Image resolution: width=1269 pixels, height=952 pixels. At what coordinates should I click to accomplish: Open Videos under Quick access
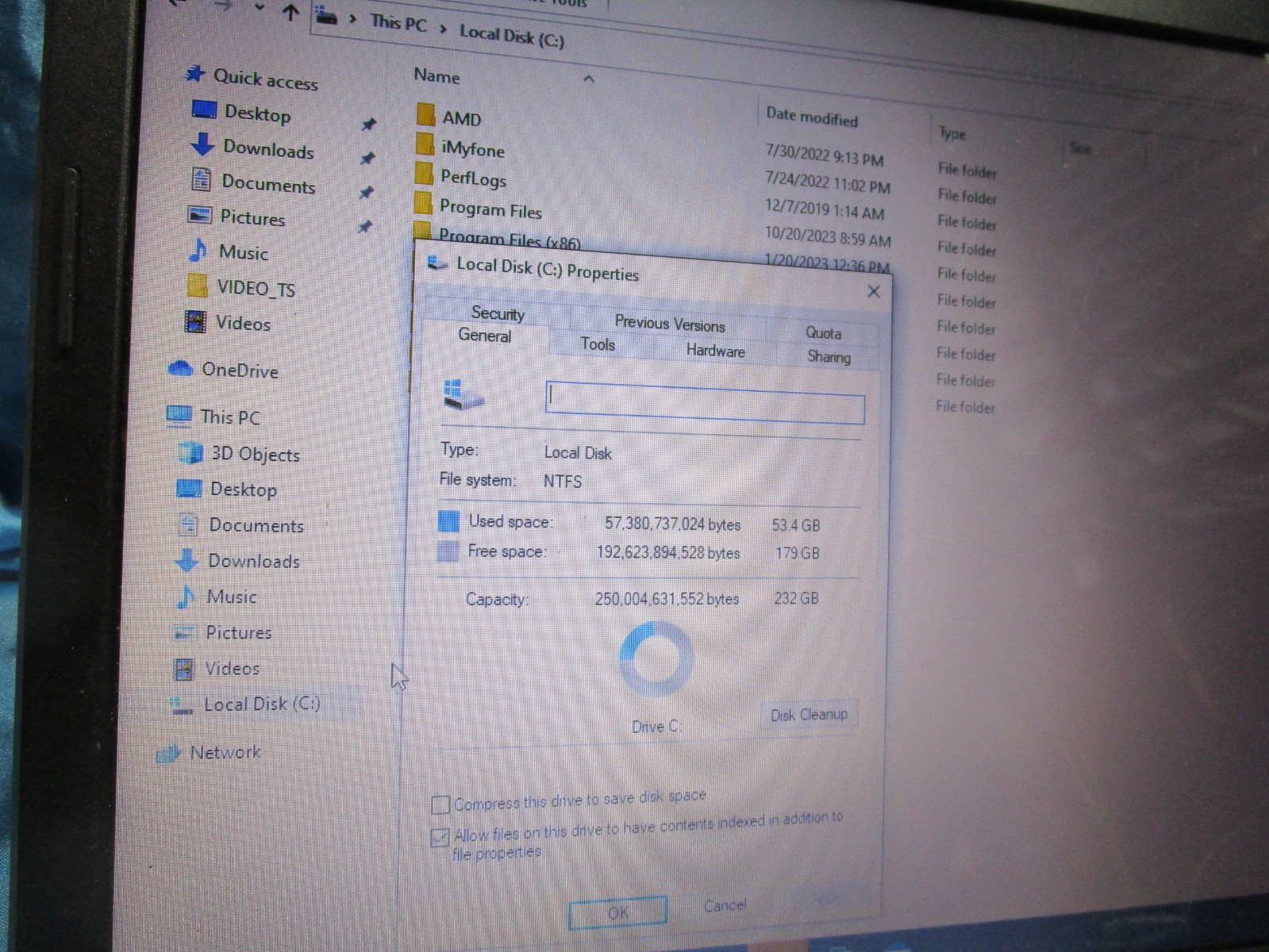point(243,324)
